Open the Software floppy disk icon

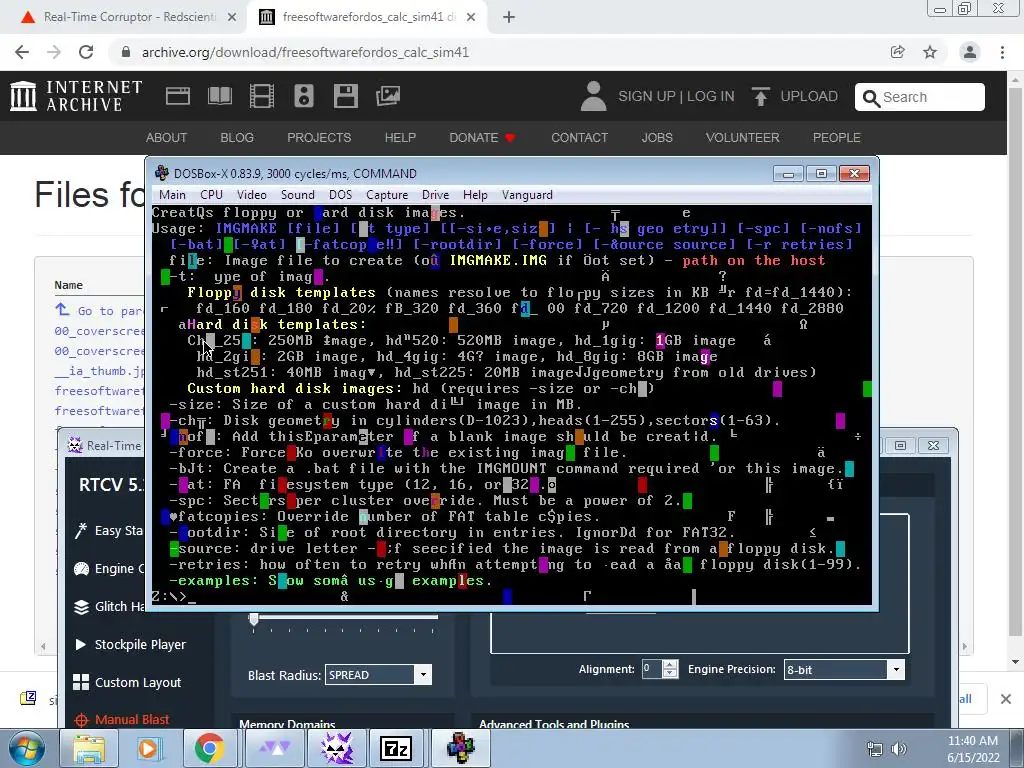click(345, 96)
